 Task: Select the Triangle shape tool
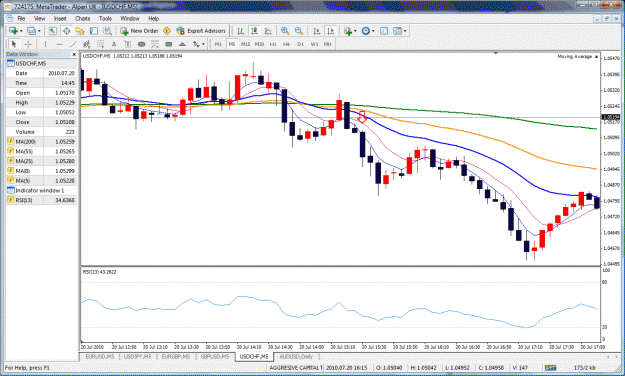click(182, 44)
